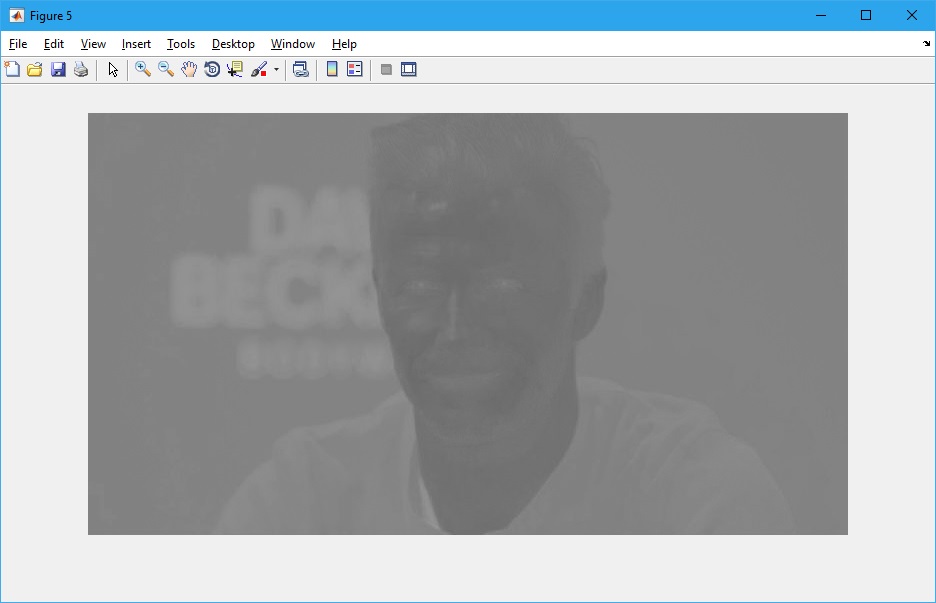The width and height of the screenshot is (936, 603).
Task: Open a file with the folder icon
Action: 35,69
